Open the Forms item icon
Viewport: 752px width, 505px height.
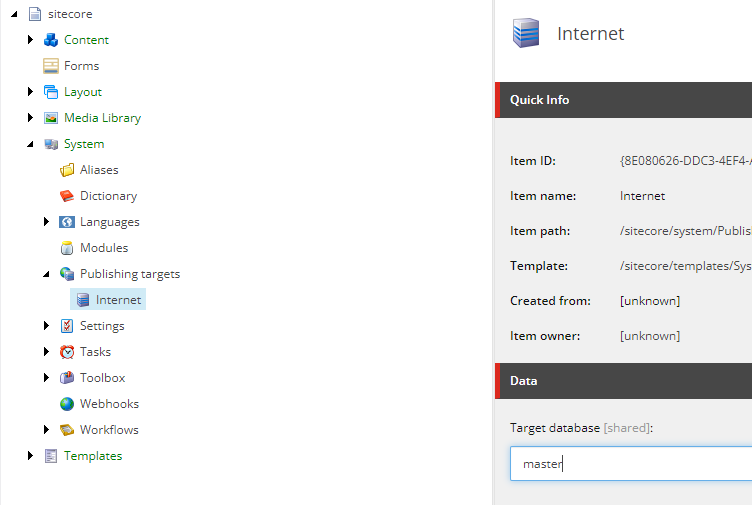pyautogui.click(x=51, y=66)
